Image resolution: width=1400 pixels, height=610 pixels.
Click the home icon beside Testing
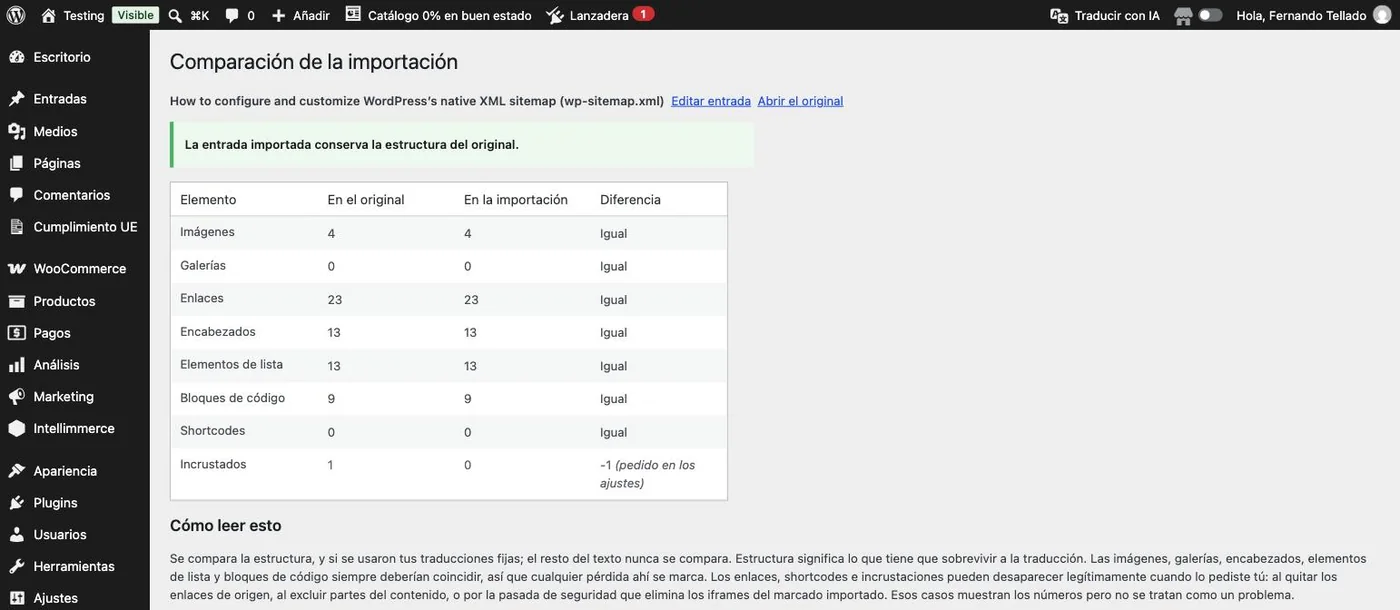48,15
